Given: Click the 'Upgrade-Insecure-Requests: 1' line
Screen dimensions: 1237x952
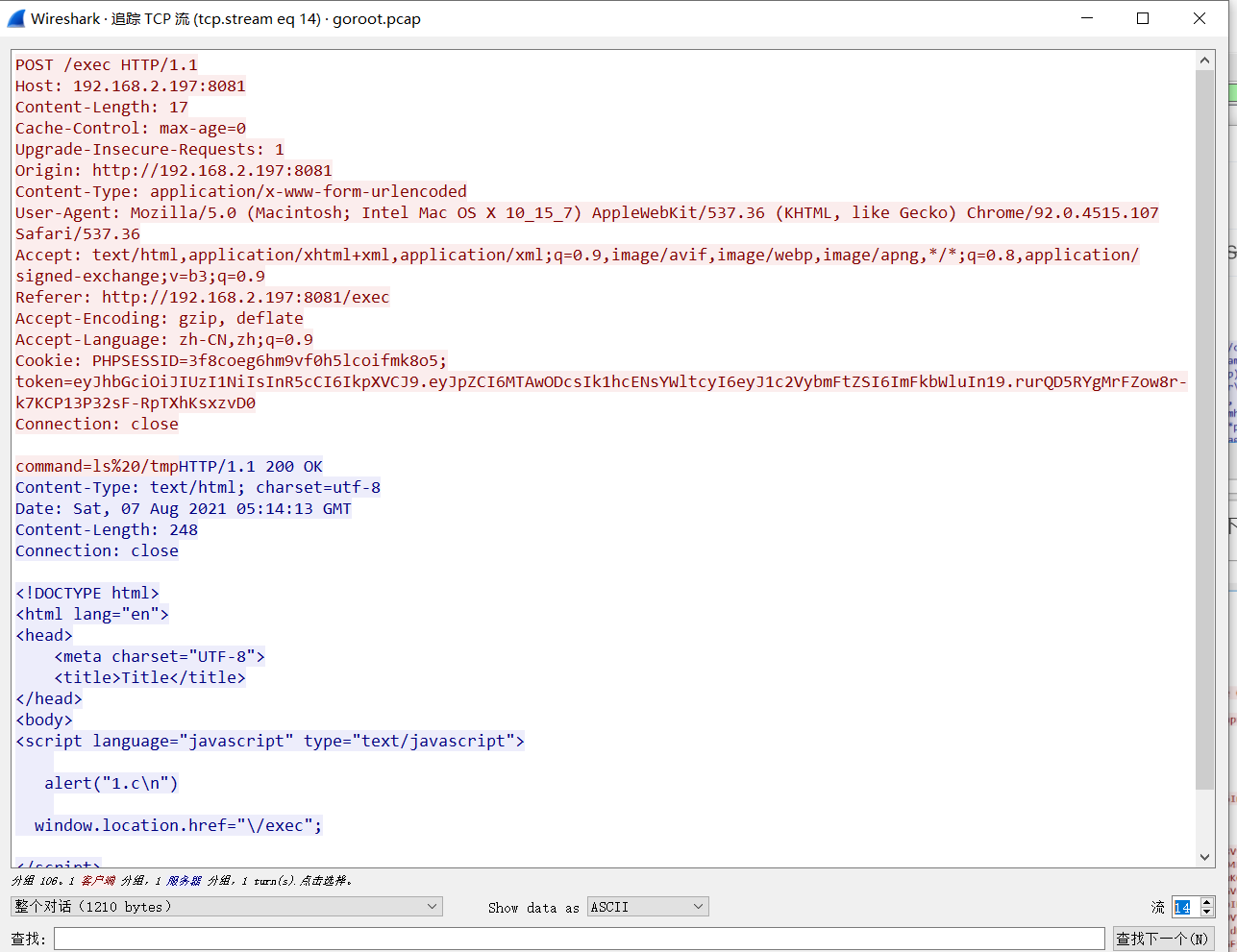Looking at the screenshot, I should coord(150,150).
